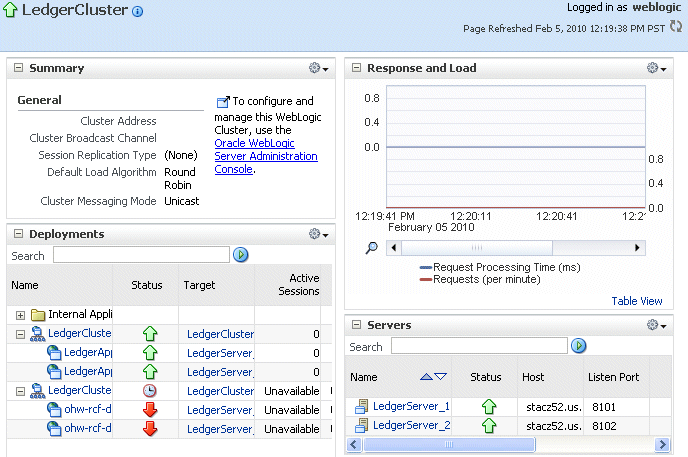Click the Listen Port value 8102

(x=604, y=426)
